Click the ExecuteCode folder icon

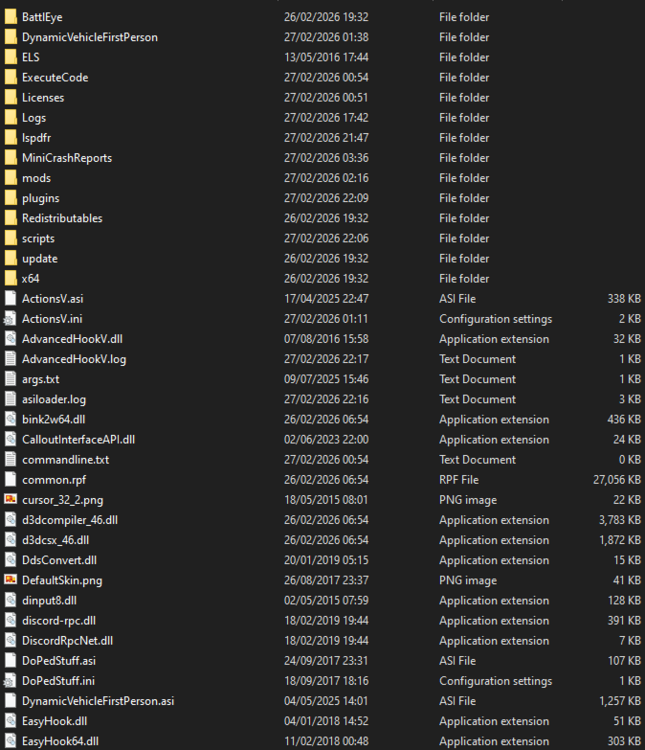(x=11, y=77)
